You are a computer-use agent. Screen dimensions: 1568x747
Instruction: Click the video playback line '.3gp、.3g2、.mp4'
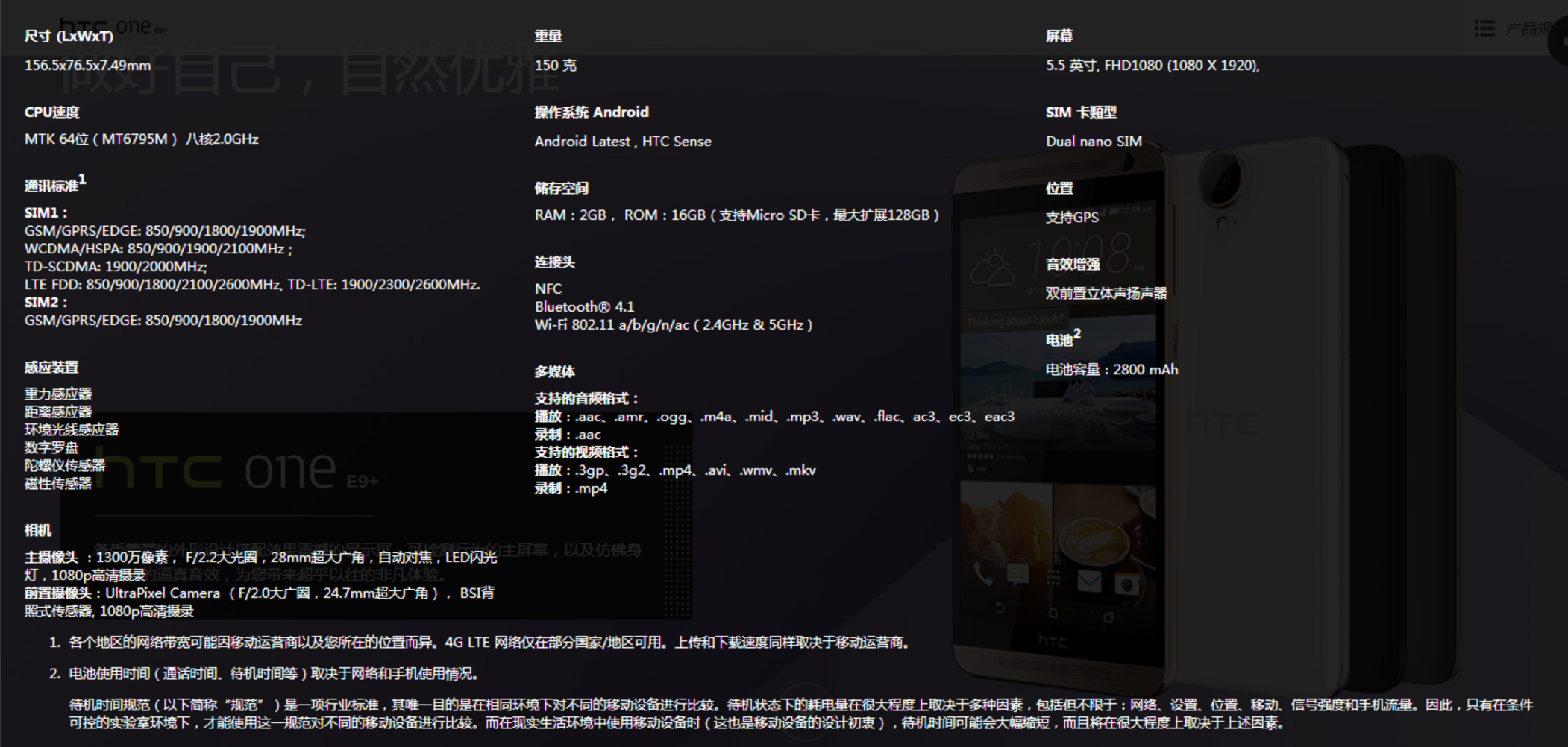click(675, 470)
